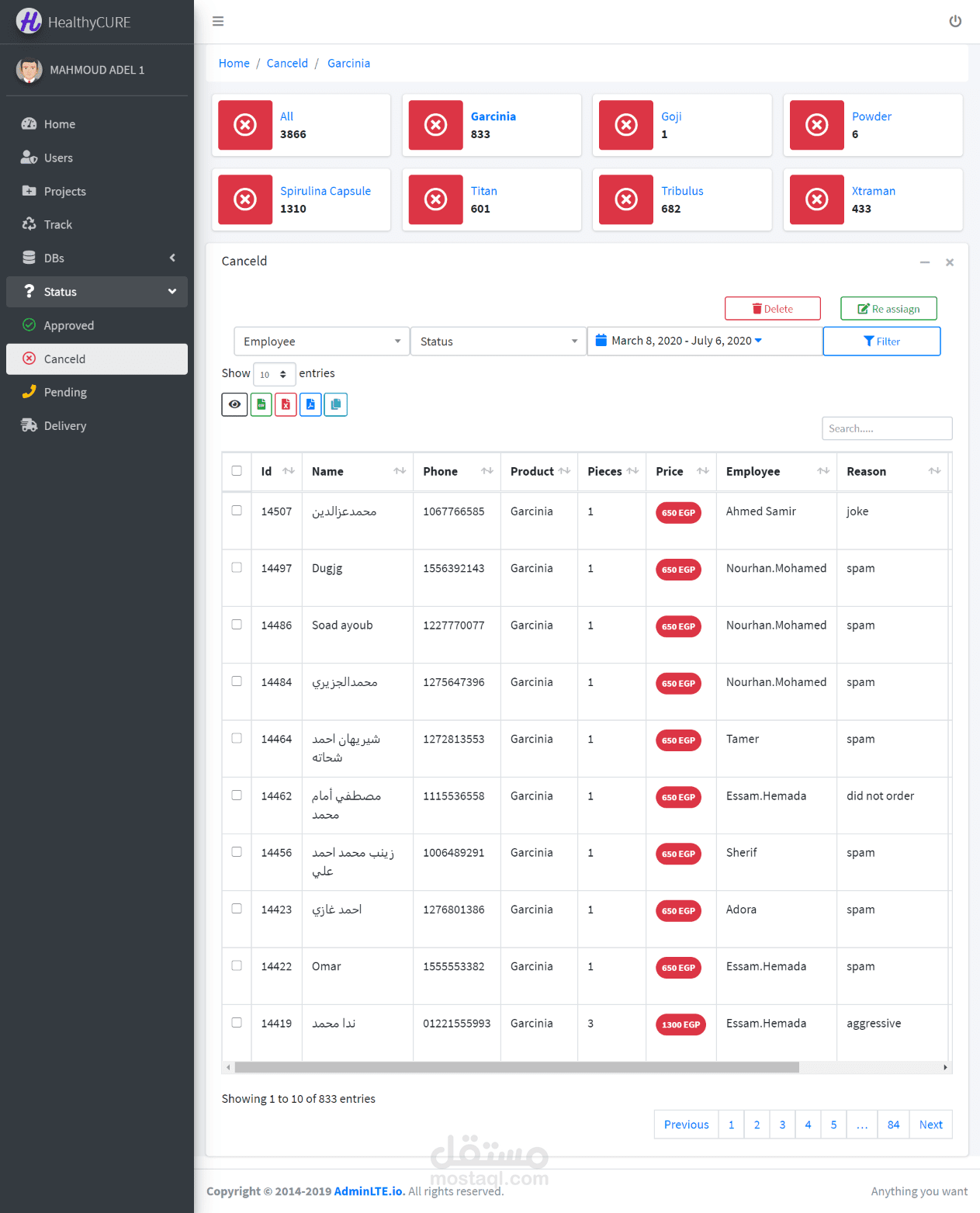Viewport: 980px width, 1213px height.
Task: Apply the Filter button
Action: pyautogui.click(x=881, y=341)
